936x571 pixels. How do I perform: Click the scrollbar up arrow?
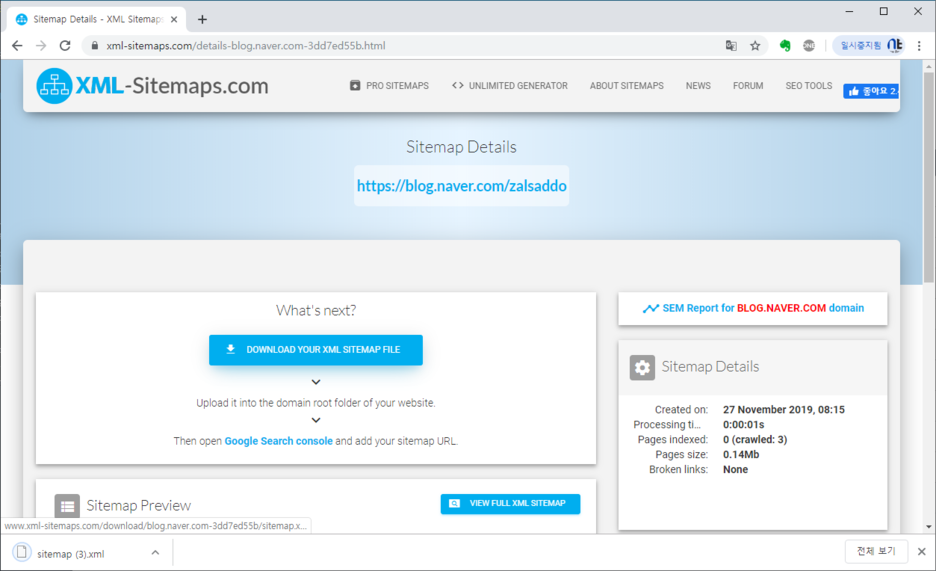[928, 66]
